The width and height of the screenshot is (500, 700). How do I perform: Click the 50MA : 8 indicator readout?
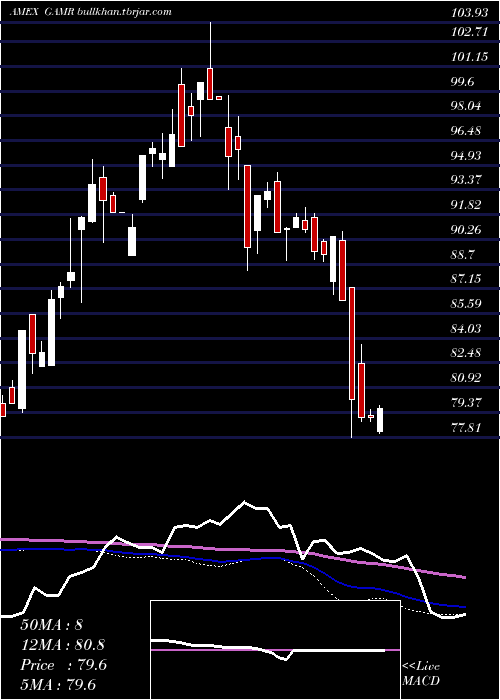coord(51,625)
